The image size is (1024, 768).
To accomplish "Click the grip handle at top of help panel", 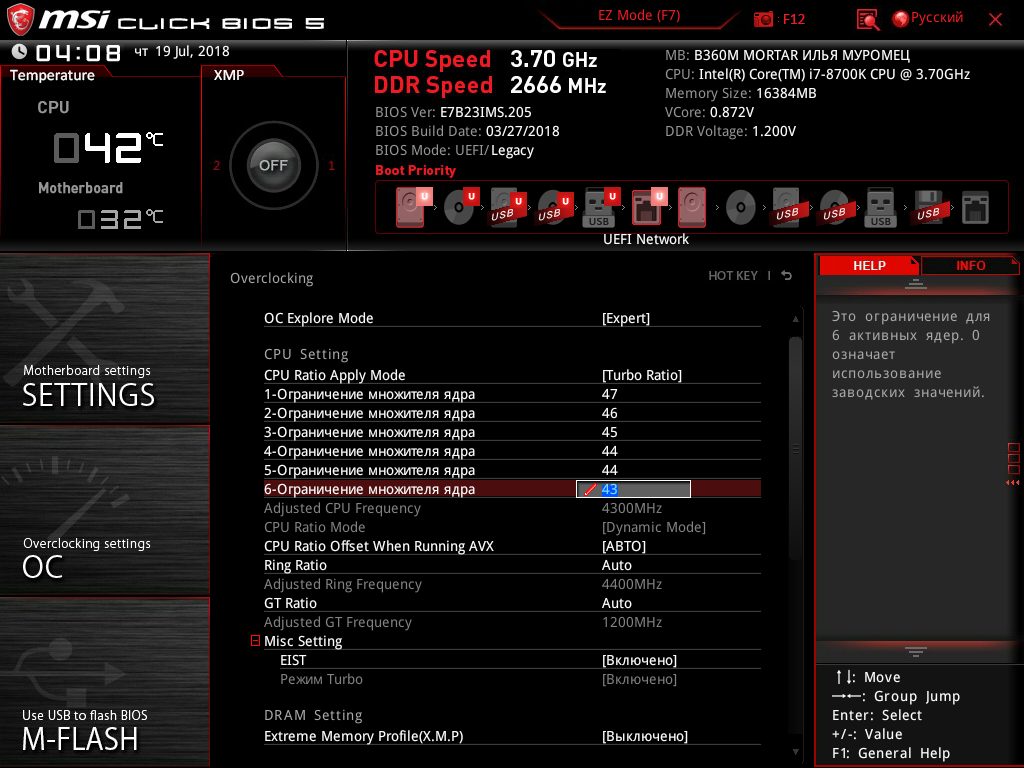I will [x=916, y=284].
